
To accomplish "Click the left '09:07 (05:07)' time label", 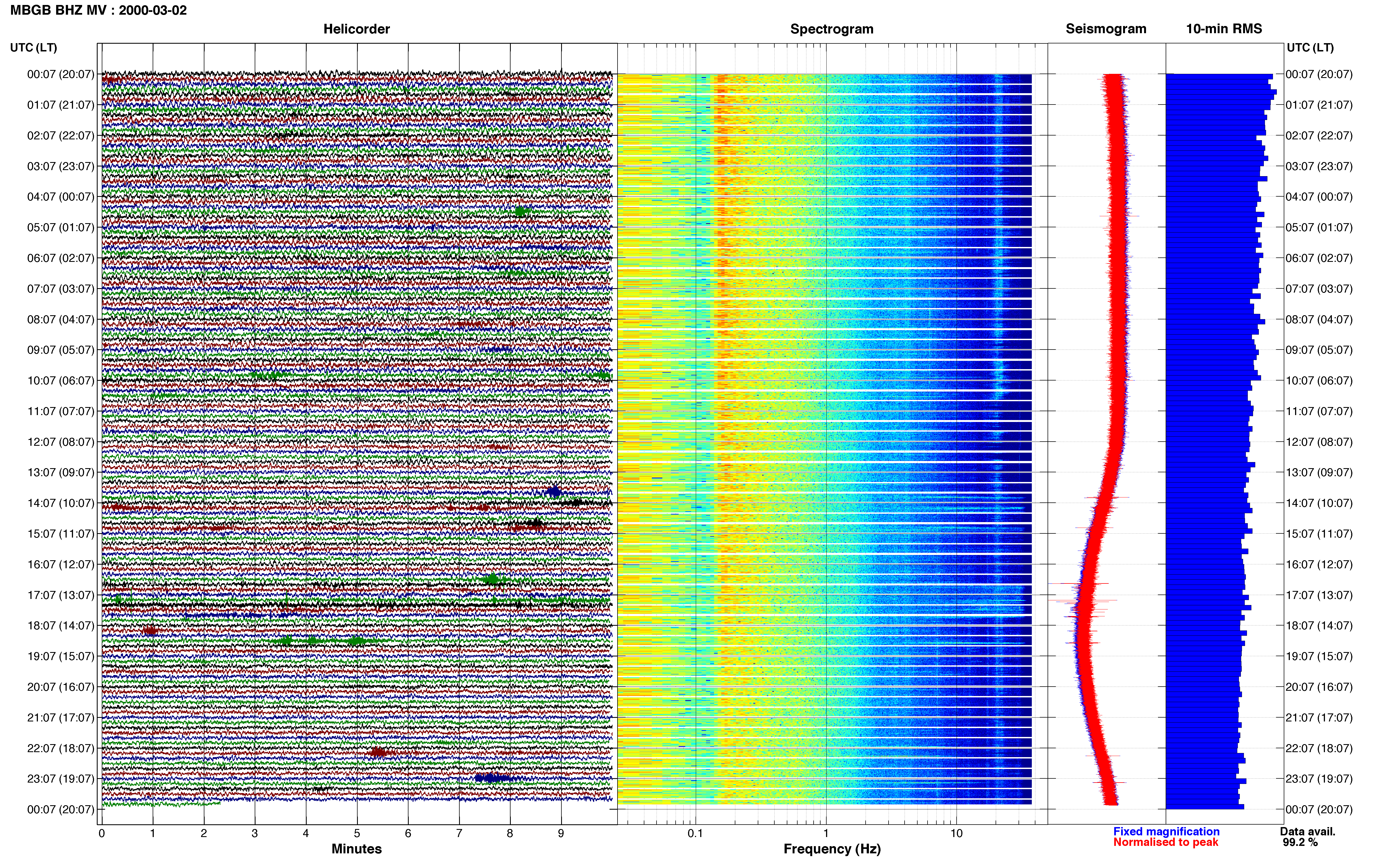I will [x=61, y=350].
